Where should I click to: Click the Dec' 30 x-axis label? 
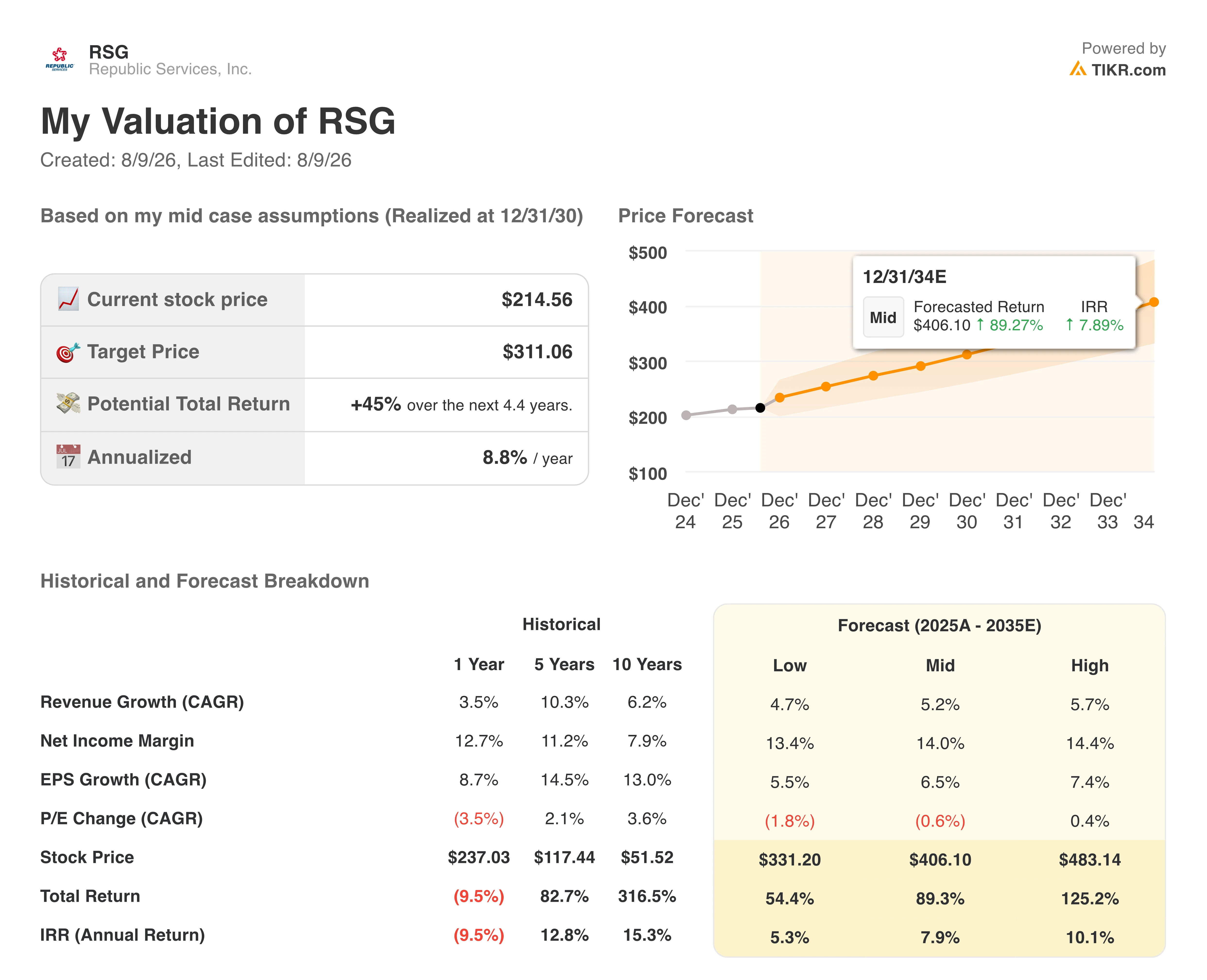tap(966, 511)
